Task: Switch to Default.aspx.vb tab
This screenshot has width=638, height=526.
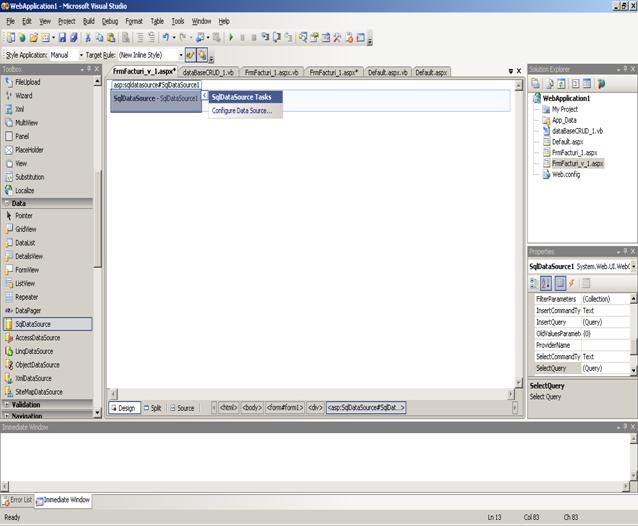Action: 387,72
